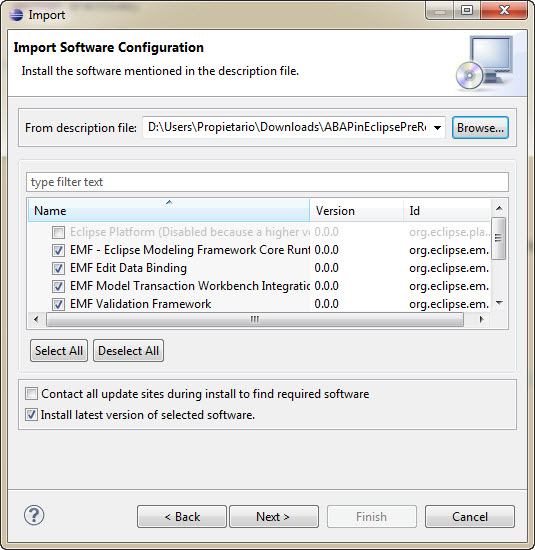Click the help question mark icon
535x550 pixels.
click(x=34, y=515)
